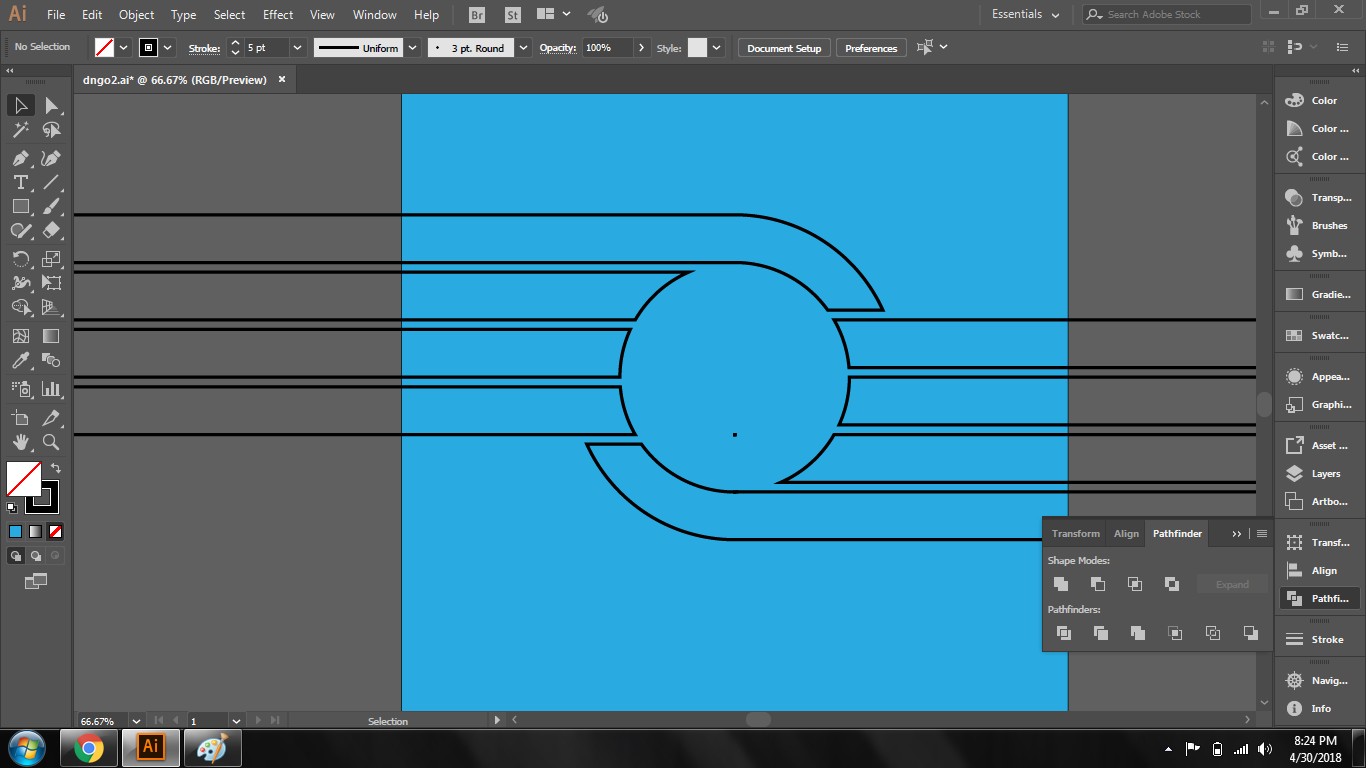Select the Magic Wand tool

(20, 130)
